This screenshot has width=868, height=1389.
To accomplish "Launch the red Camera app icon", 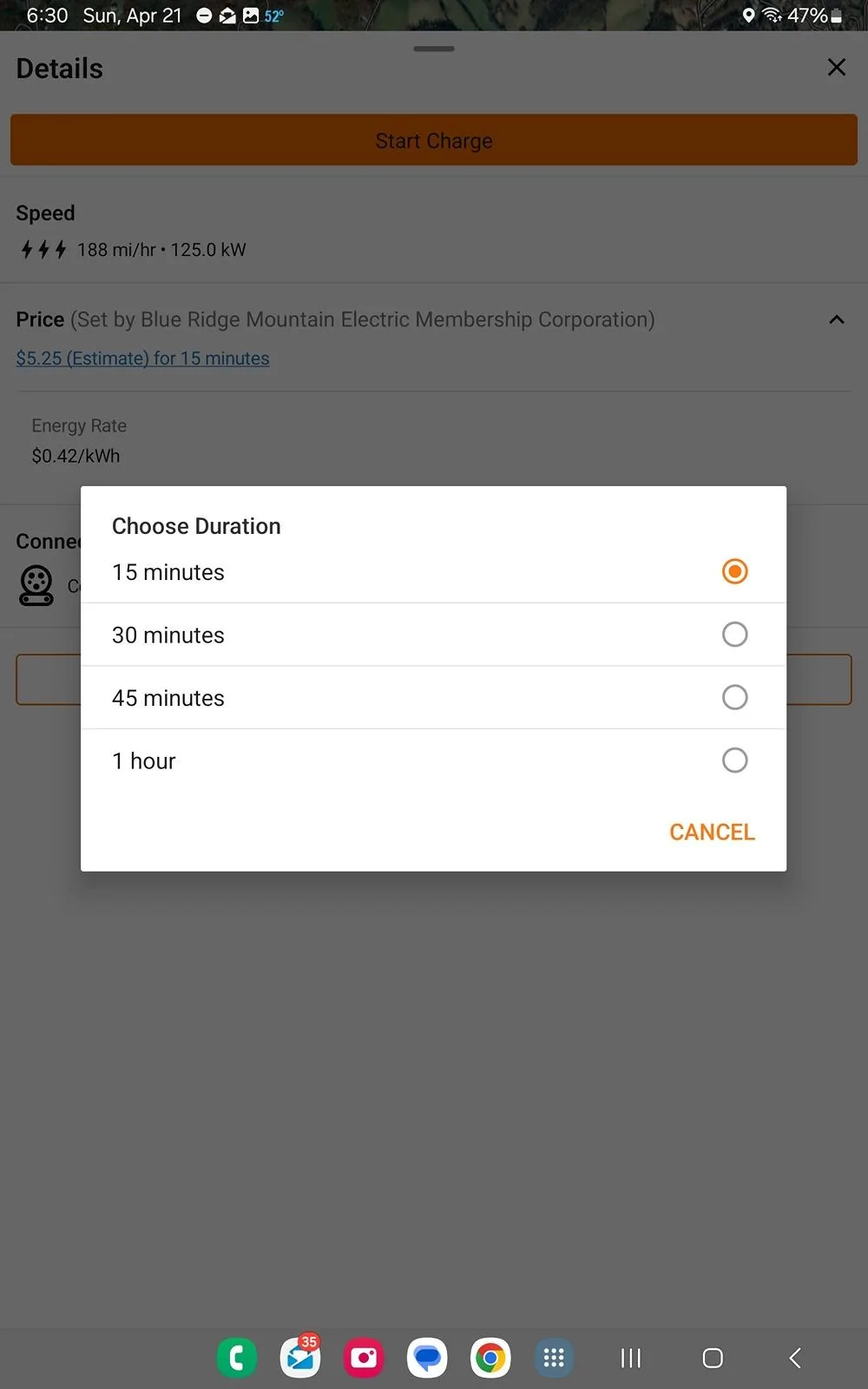I will (364, 1358).
